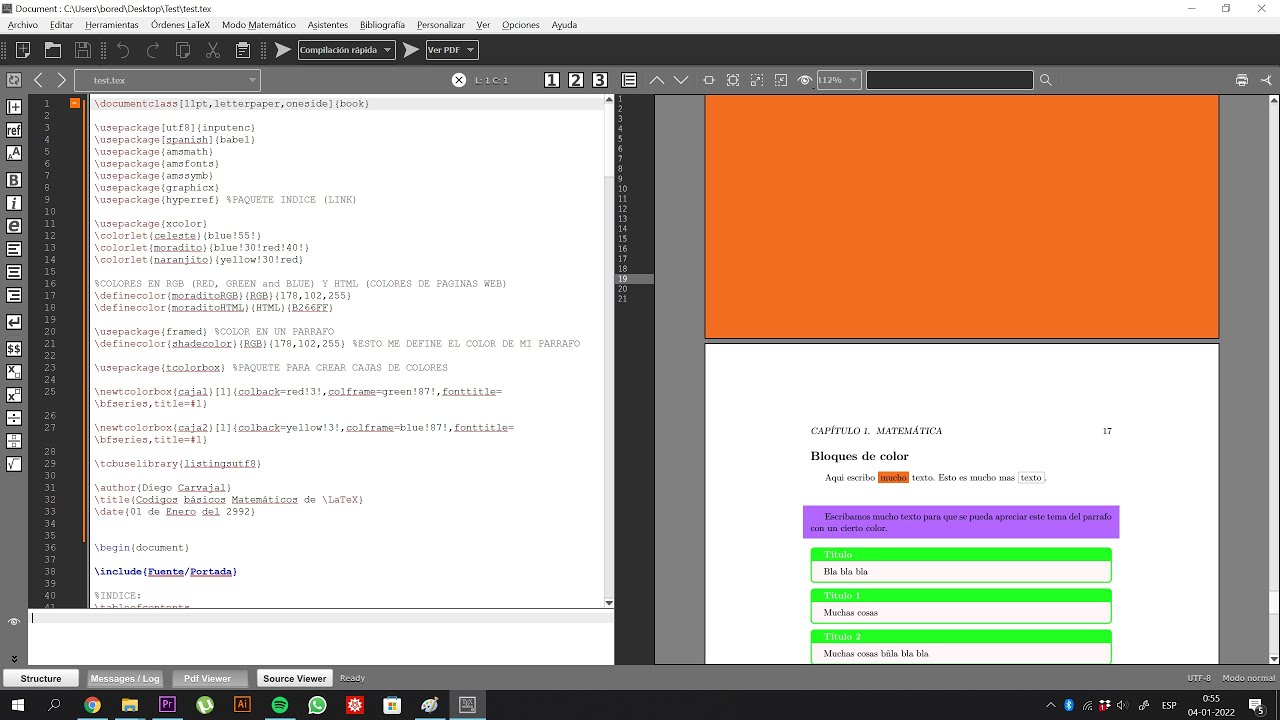
Task: Jump to bookmark 2
Action: click(576, 80)
